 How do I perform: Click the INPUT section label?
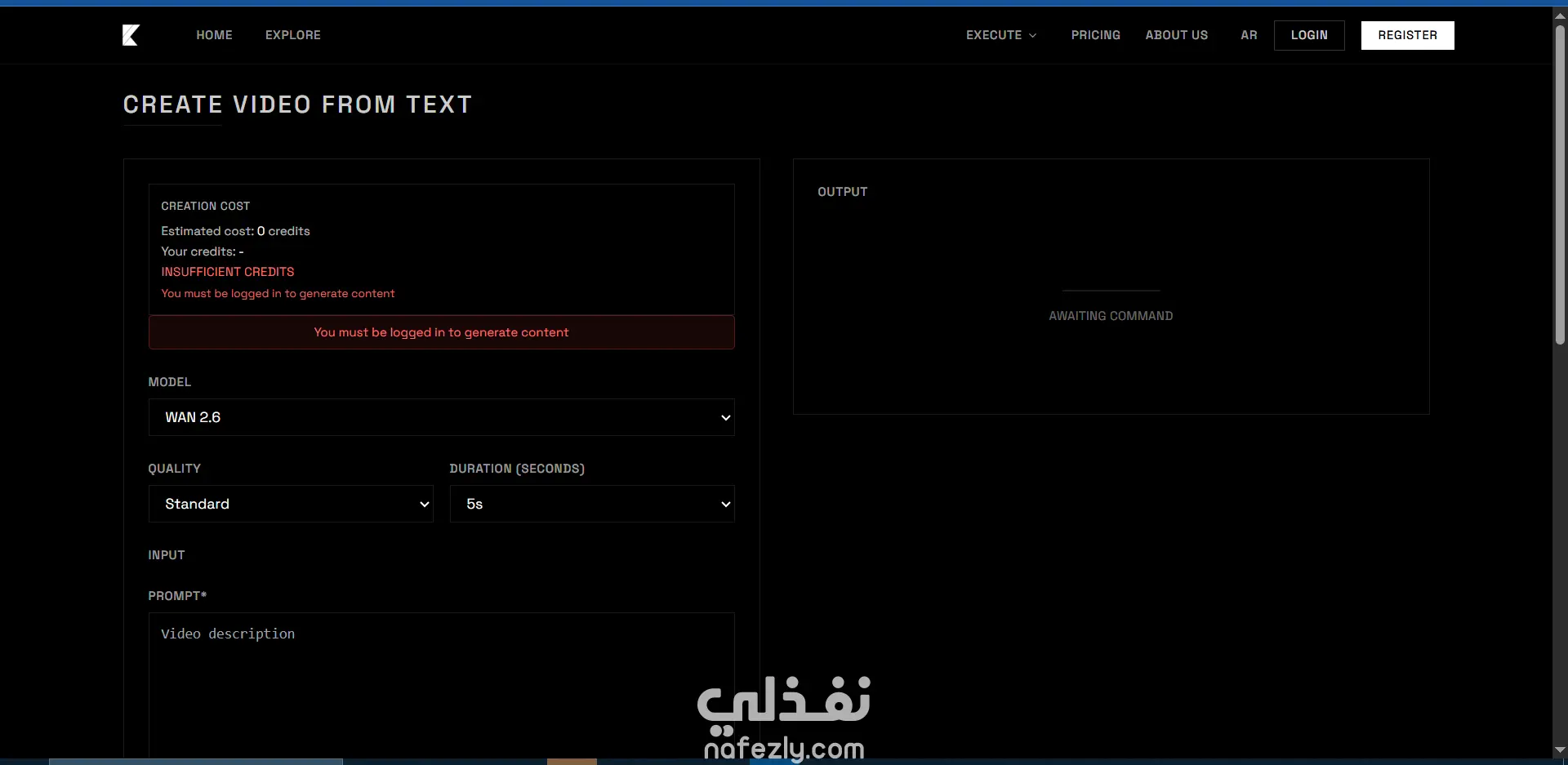tap(167, 555)
